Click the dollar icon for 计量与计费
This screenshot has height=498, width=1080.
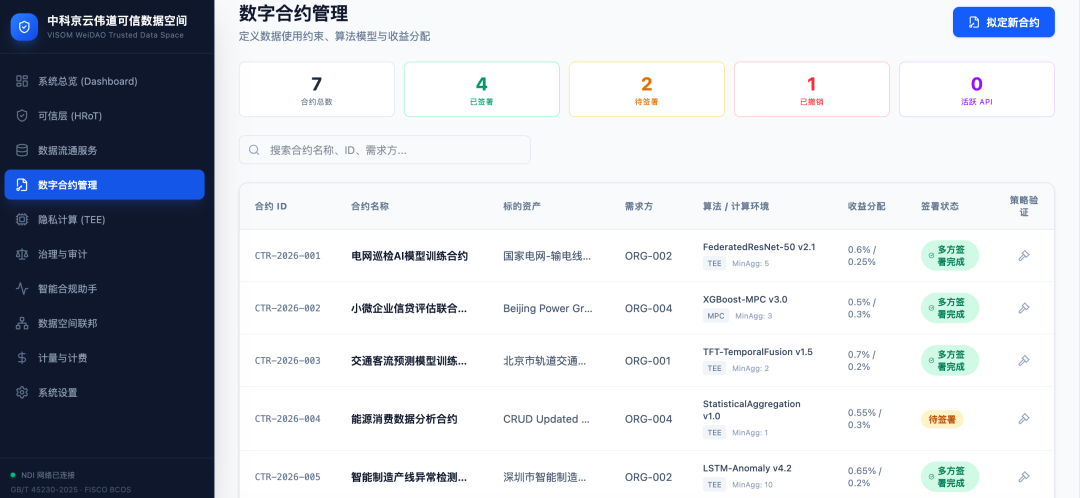coord(22,357)
